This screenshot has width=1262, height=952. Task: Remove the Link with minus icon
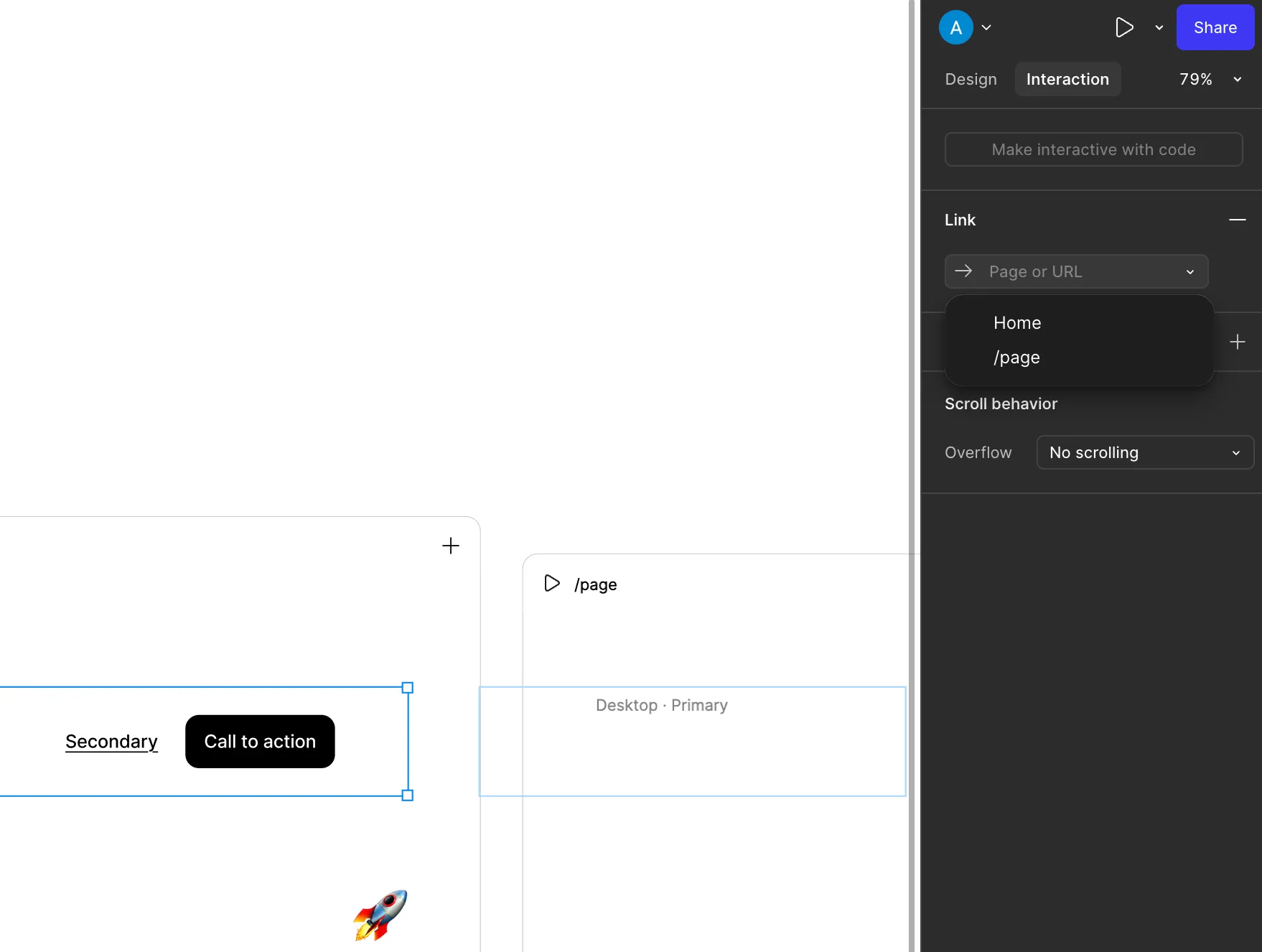point(1237,220)
